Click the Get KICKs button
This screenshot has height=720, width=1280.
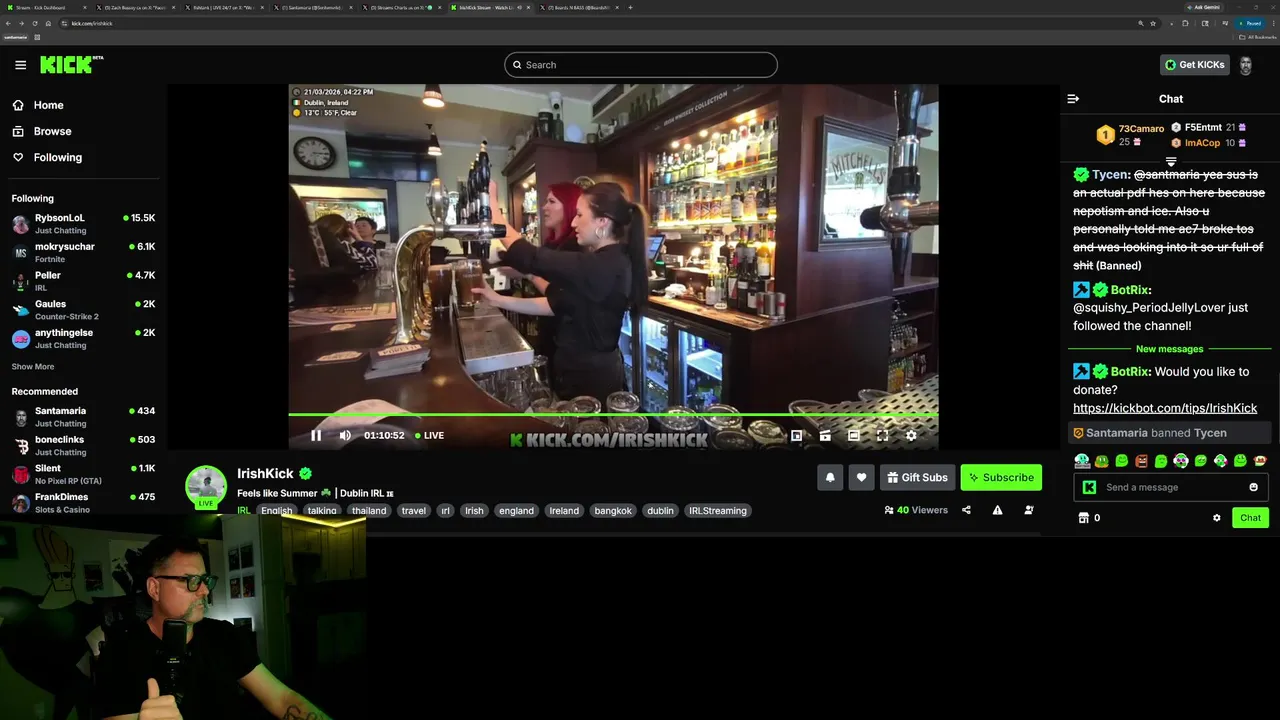[1195, 65]
